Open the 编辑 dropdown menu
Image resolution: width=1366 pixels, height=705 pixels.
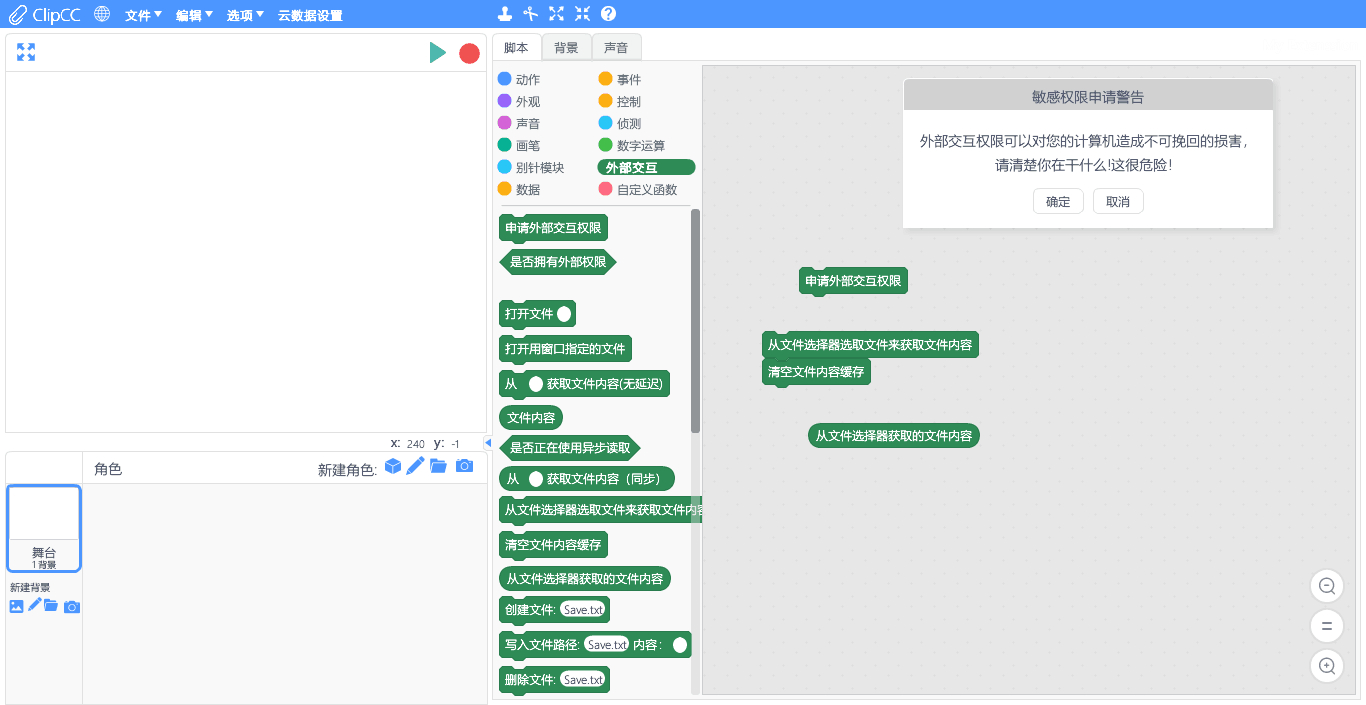click(x=194, y=15)
